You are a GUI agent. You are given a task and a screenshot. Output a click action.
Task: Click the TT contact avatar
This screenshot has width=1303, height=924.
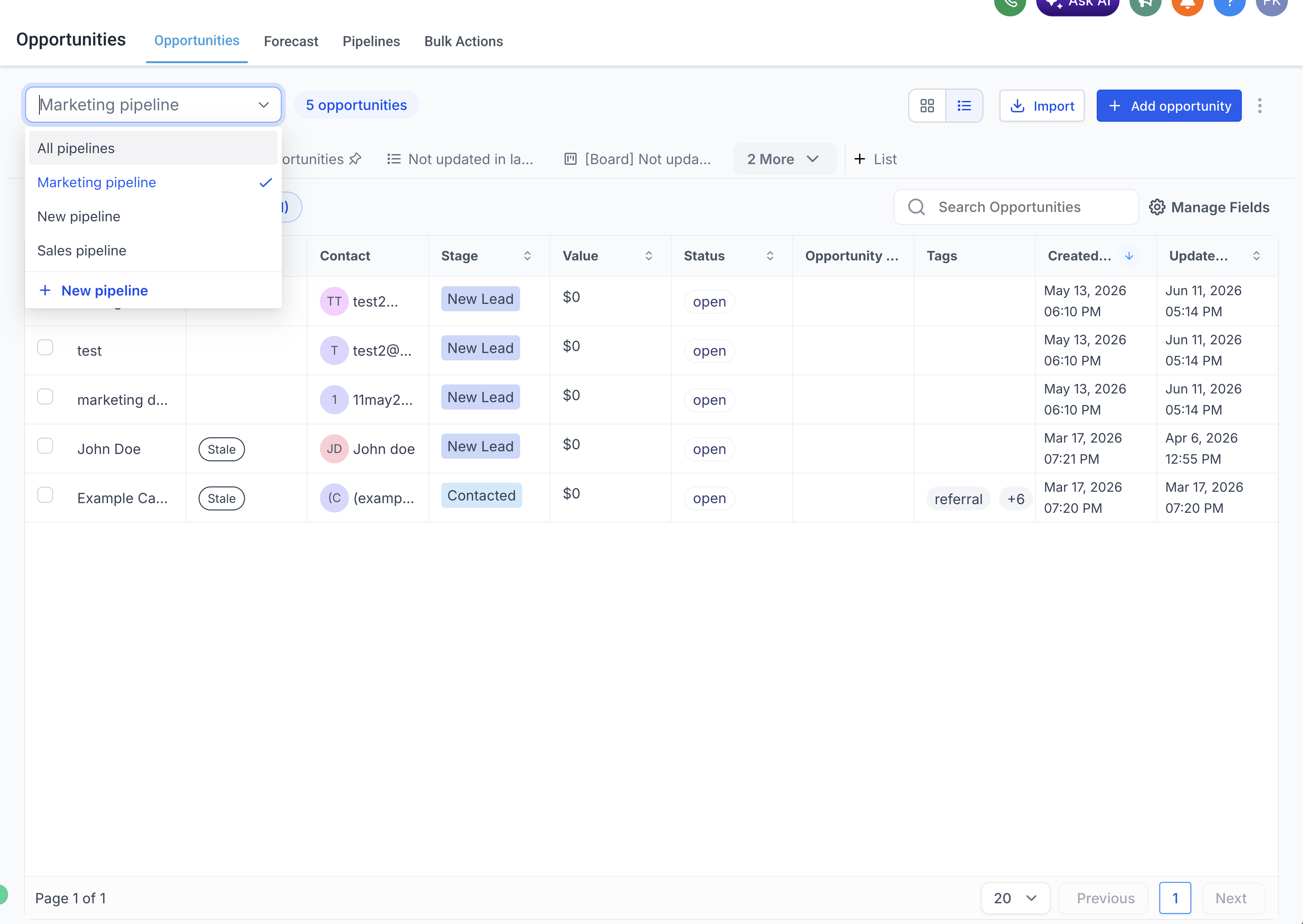(x=334, y=302)
